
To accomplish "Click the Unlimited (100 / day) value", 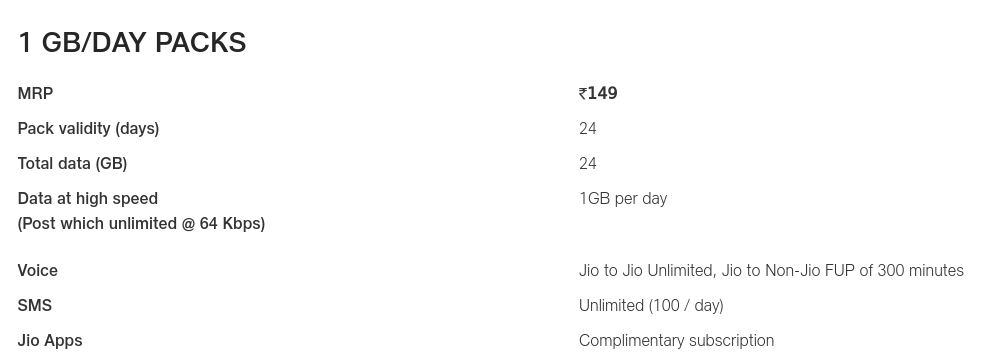I will pyautogui.click(x=652, y=305).
